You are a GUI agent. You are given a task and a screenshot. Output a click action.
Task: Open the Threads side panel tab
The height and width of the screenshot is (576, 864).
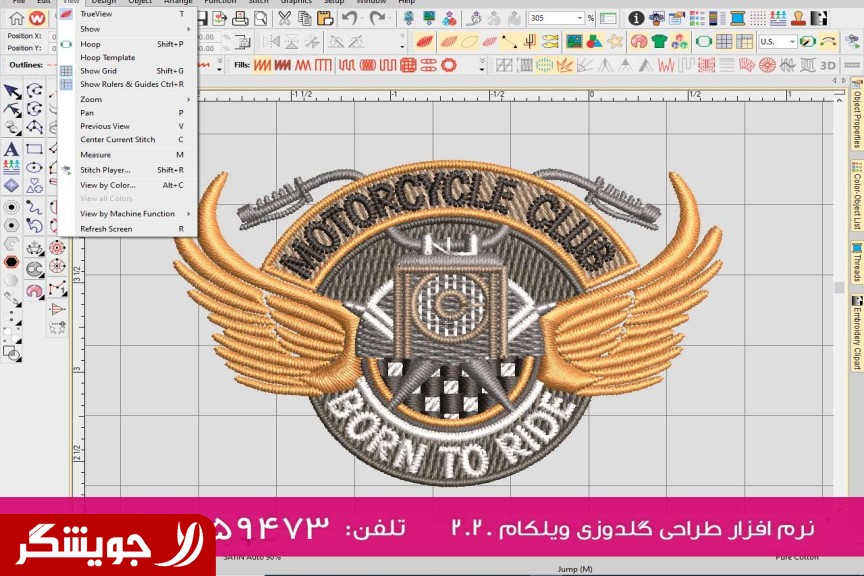[857, 262]
